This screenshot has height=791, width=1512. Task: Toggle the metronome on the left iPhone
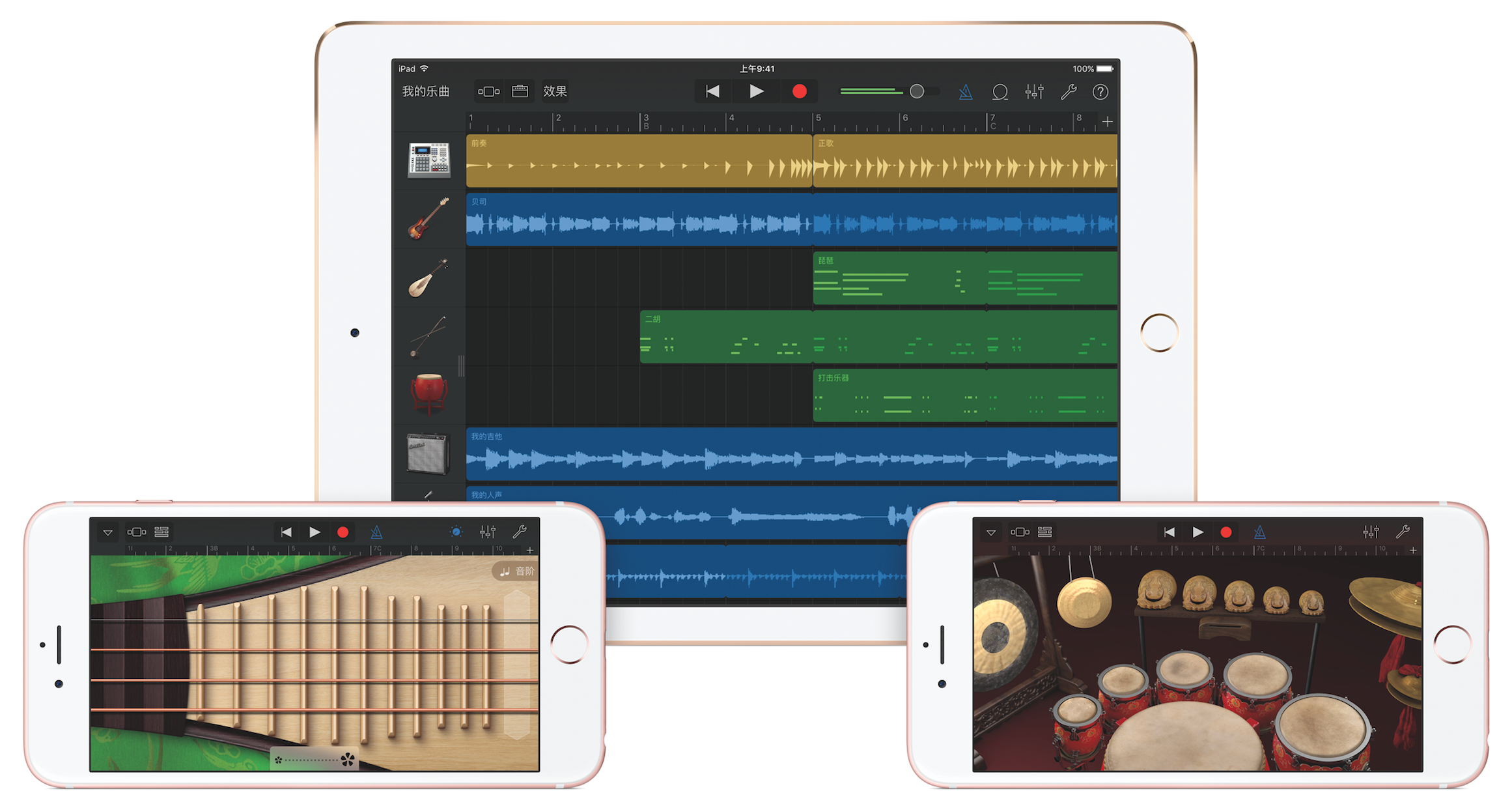(x=376, y=532)
